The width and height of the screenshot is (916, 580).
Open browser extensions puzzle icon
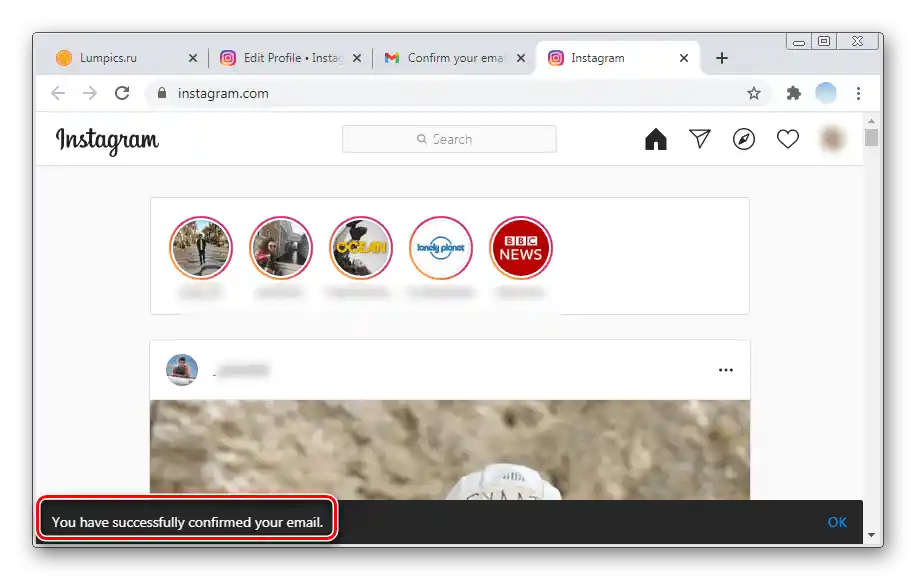coord(793,93)
